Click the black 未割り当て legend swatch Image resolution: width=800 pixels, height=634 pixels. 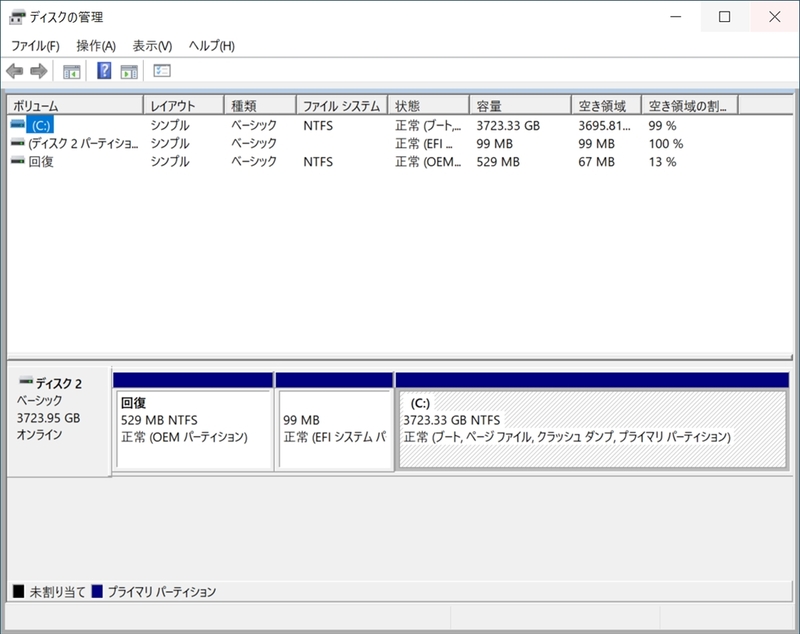[x=19, y=592]
